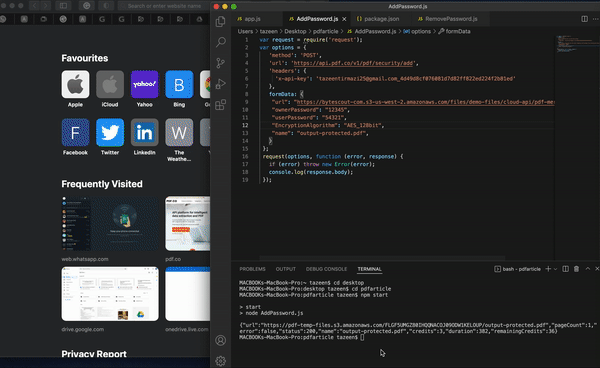Open the DEBUG CONSOLE panel tab
The height and width of the screenshot is (368, 600).
tap(326, 269)
